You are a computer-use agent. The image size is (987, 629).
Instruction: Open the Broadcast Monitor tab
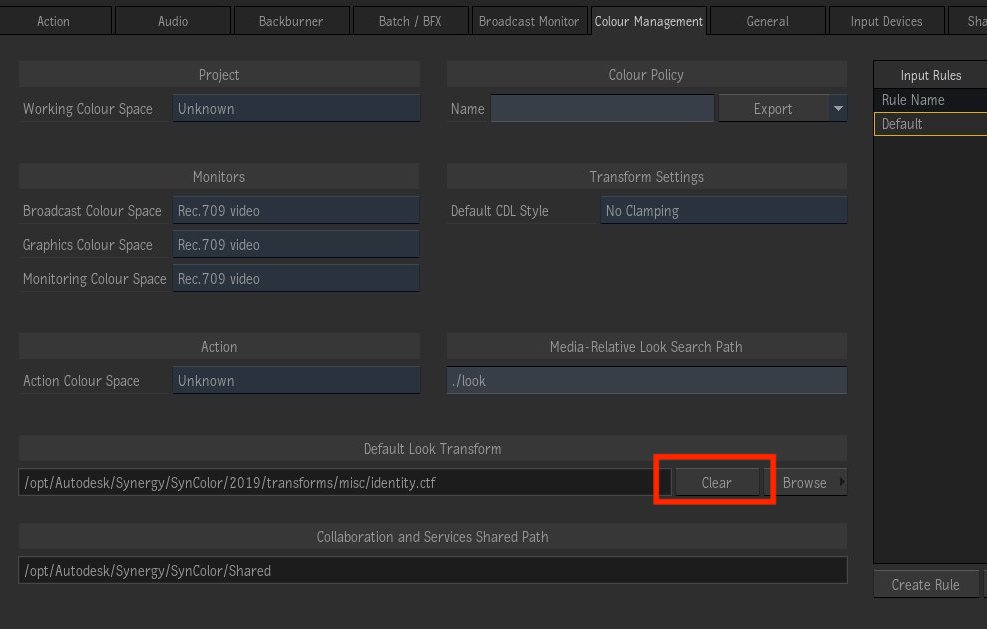tap(529, 20)
